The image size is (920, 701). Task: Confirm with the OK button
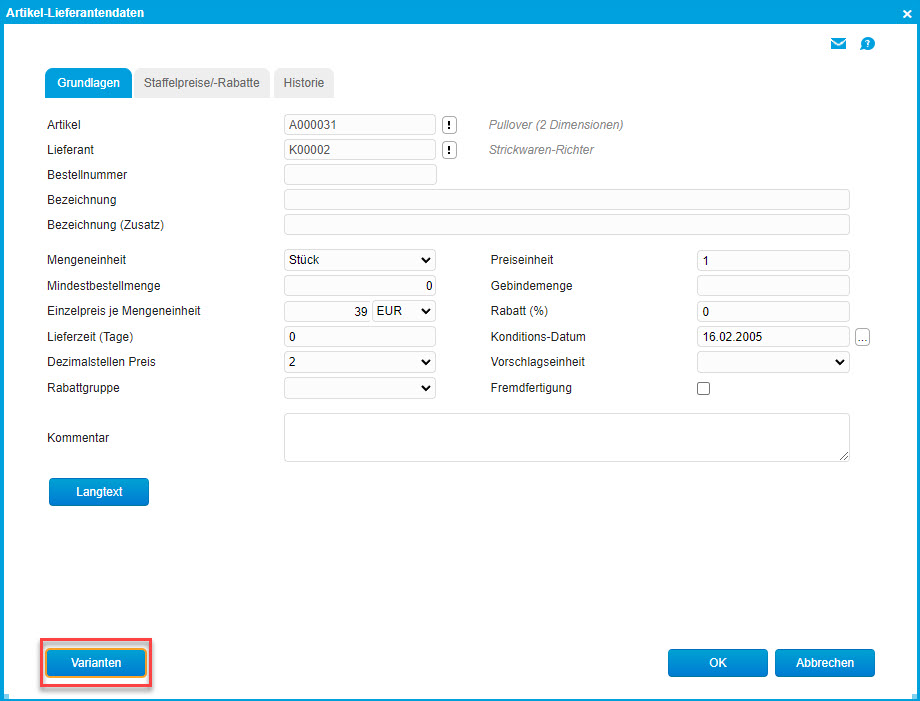coord(717,663)
